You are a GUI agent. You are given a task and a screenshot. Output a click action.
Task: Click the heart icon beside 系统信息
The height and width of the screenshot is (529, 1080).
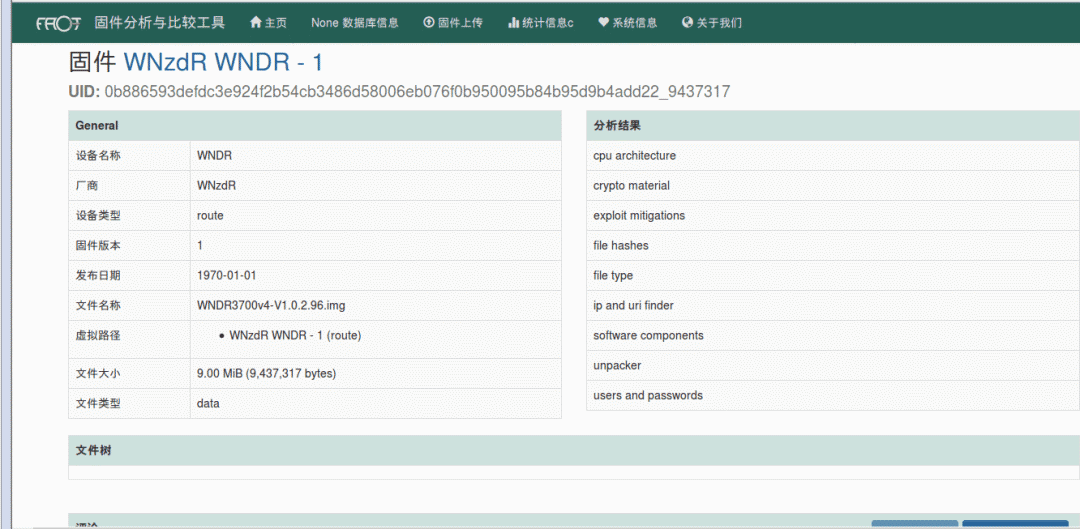click(x=603, y=23)
